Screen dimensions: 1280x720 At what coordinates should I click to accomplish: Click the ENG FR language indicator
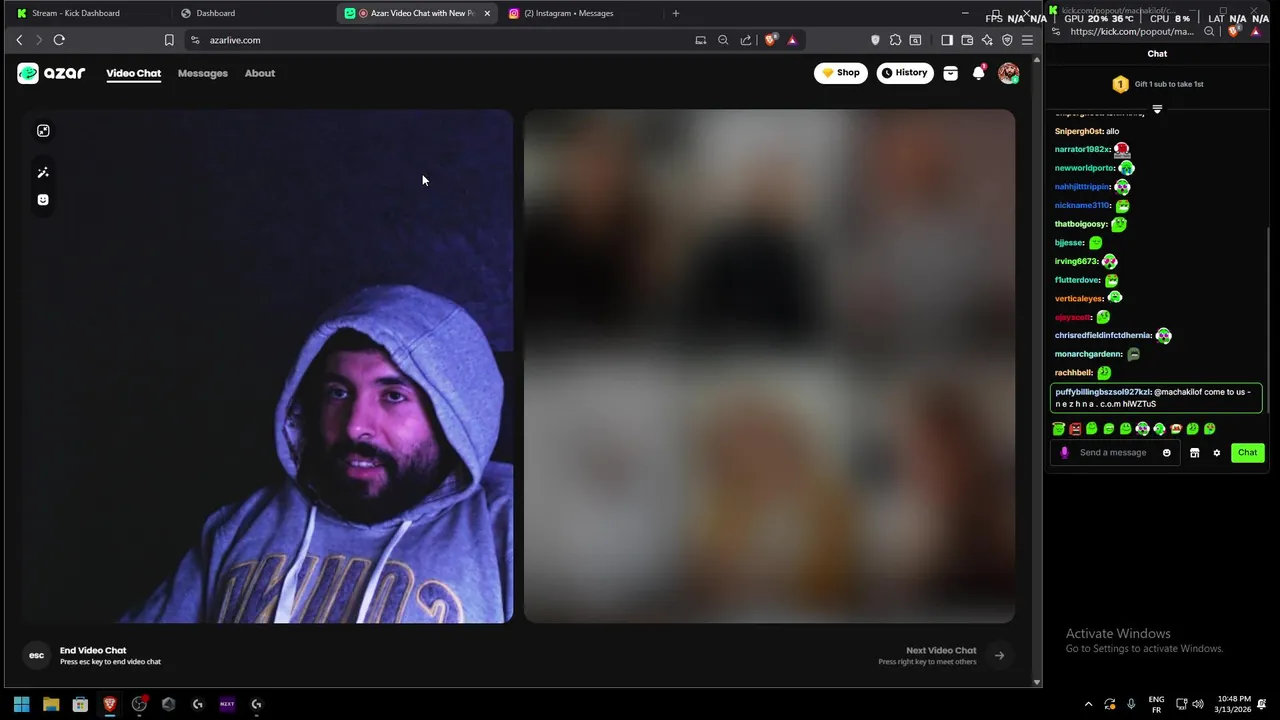(1156, 704)
